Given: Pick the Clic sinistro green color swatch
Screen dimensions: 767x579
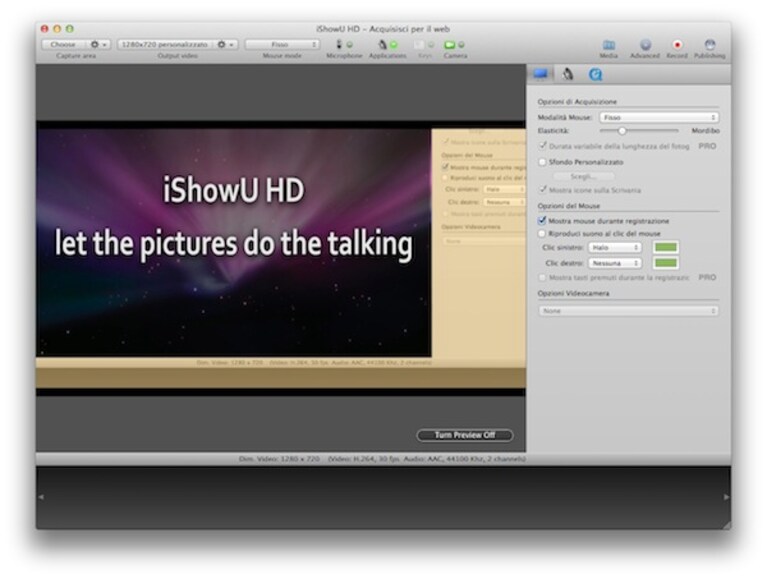Looking at the screenshot, I should tap(666, 247).
